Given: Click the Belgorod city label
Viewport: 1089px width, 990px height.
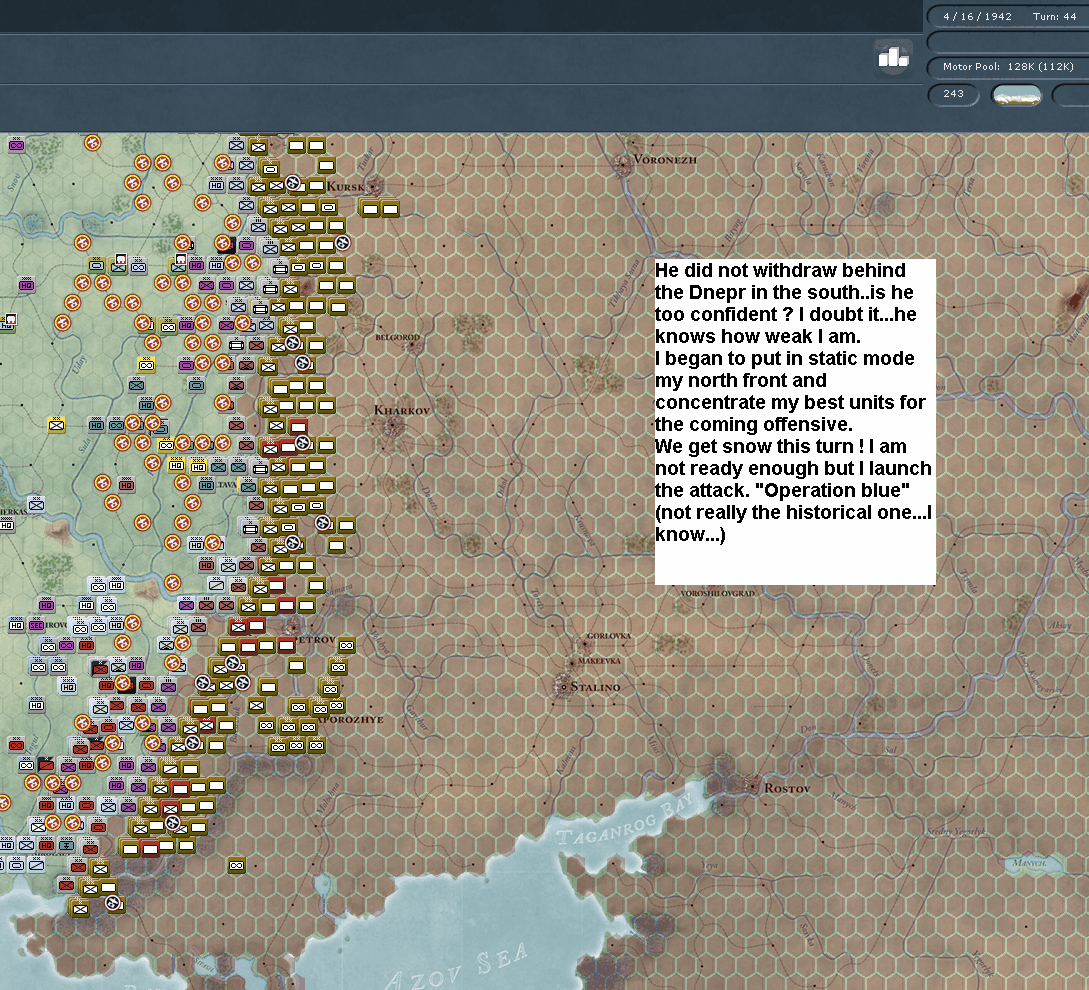Looking at the screenshot, I should tap(397, 337).
